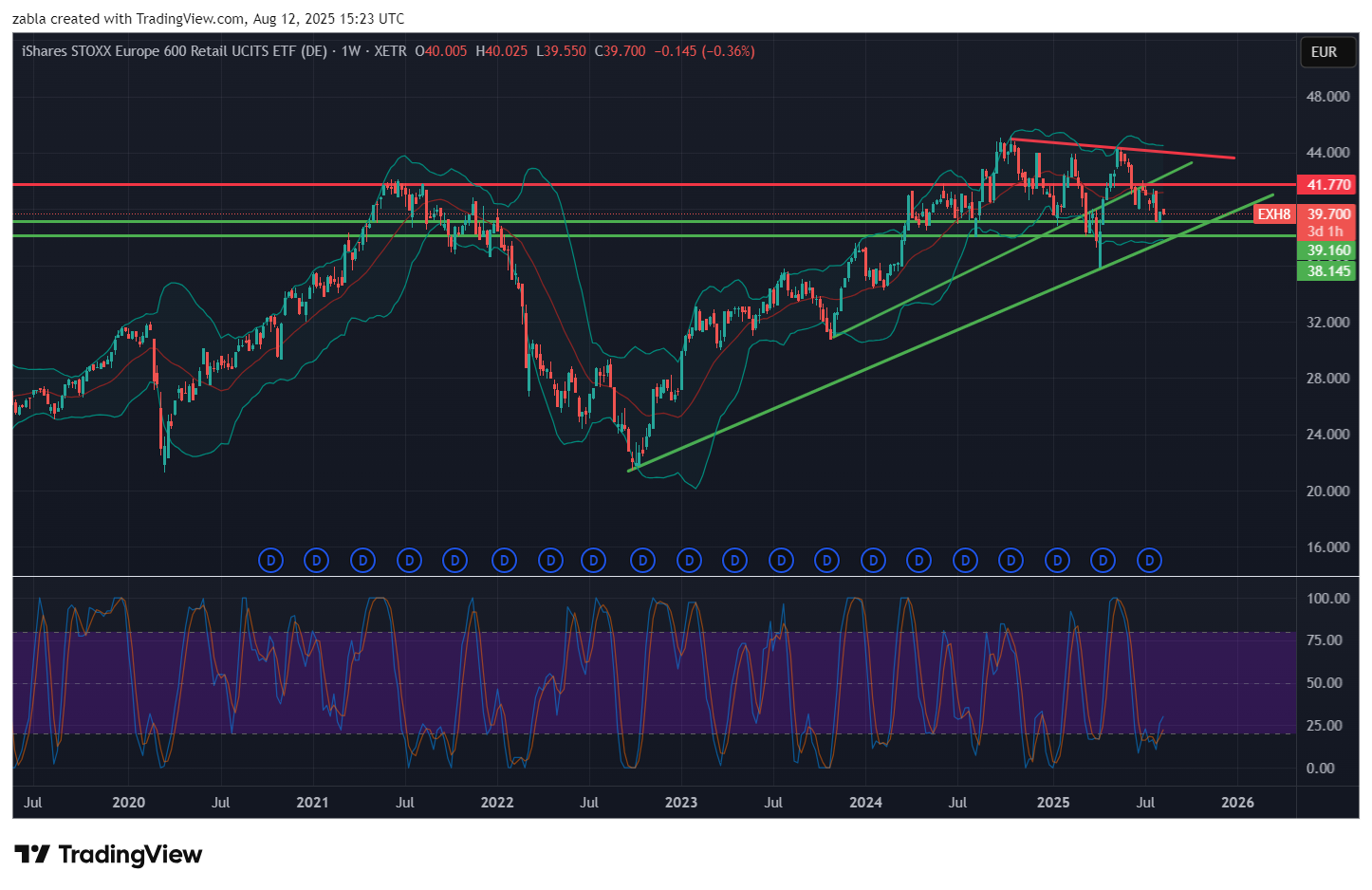The height and width of the screenshot is (890, 1372).
Task: Select the red 41.770 price label
Action: coord(1328,185)
